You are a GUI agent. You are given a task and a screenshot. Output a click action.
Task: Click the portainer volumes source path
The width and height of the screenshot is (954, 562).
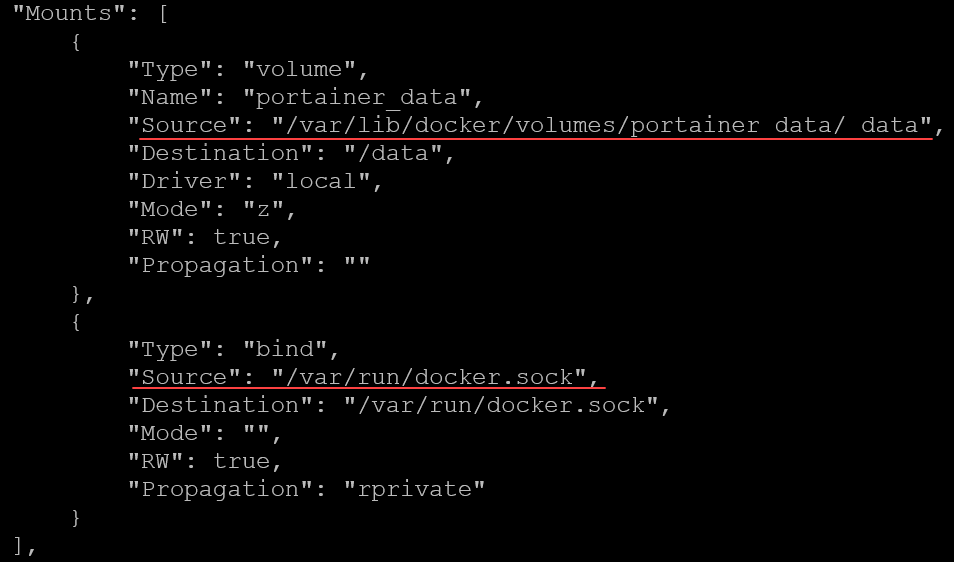(602, 126)
